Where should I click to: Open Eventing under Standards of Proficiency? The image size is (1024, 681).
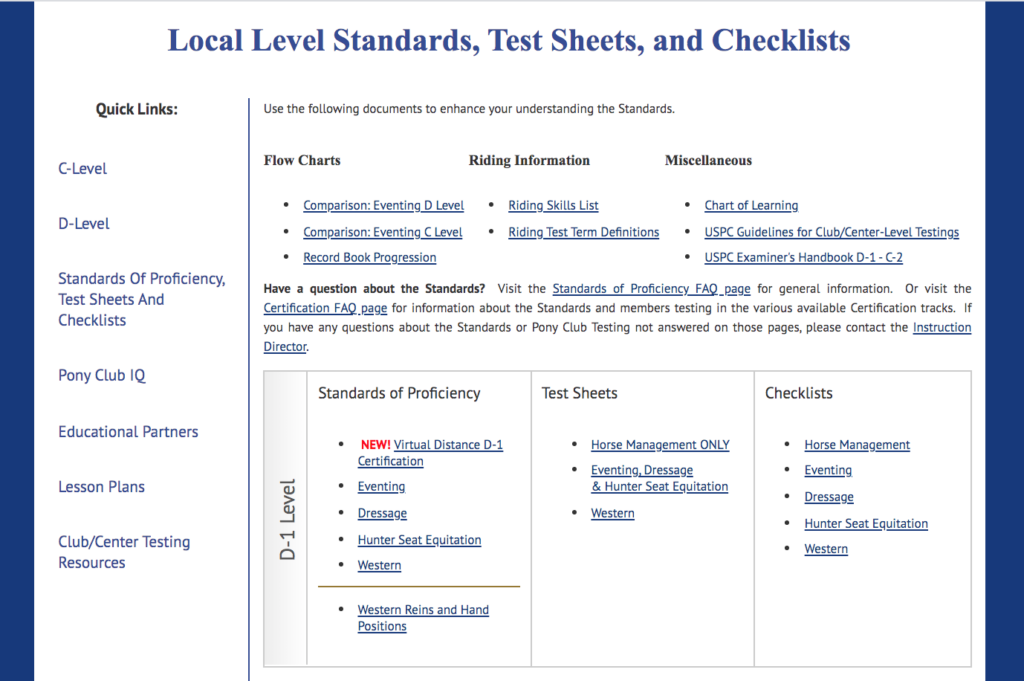tap(381, 486)
